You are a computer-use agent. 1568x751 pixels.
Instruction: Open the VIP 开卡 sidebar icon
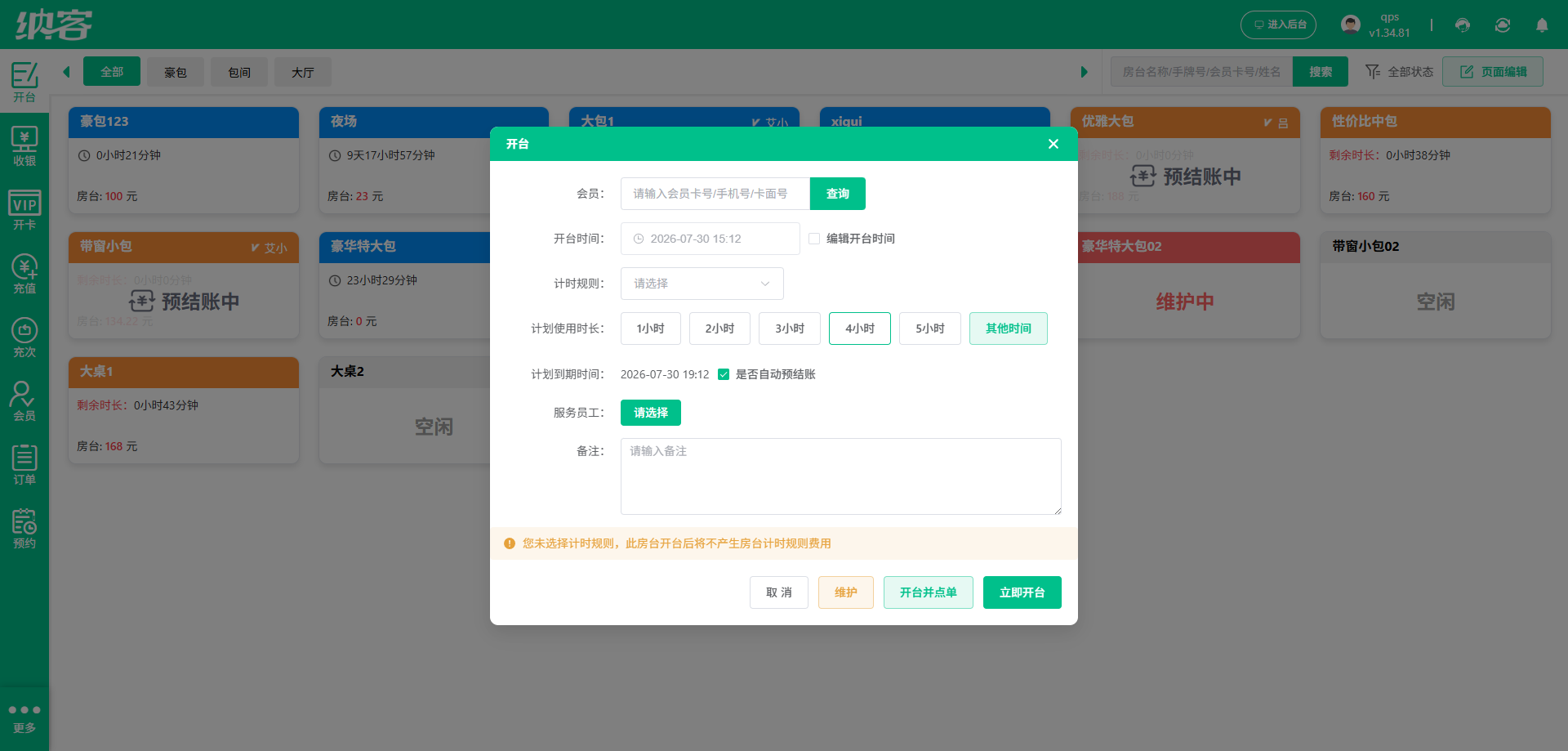point(24,210)
